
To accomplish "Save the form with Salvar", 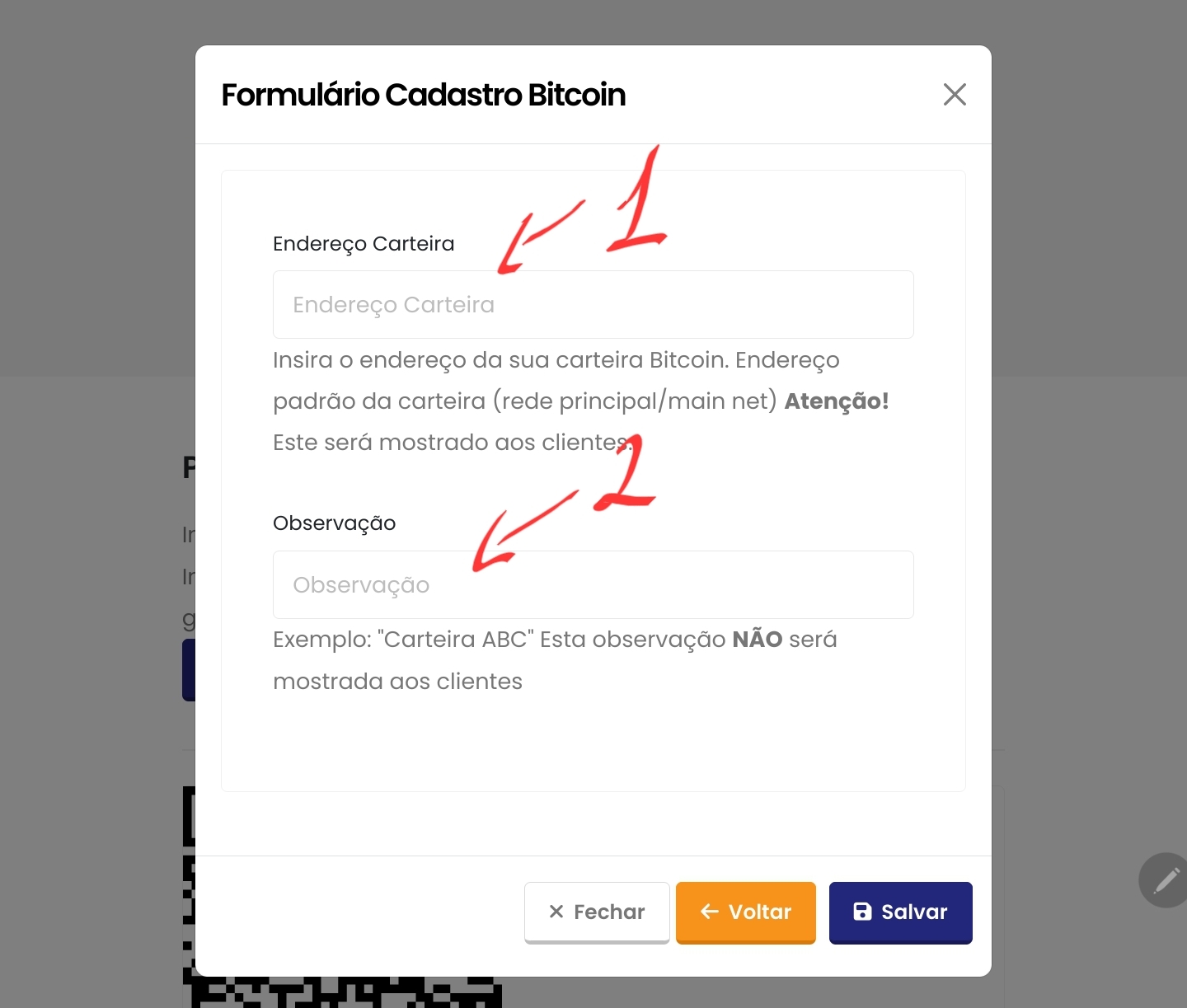I will pyautogui.click(x=901, y=912).
